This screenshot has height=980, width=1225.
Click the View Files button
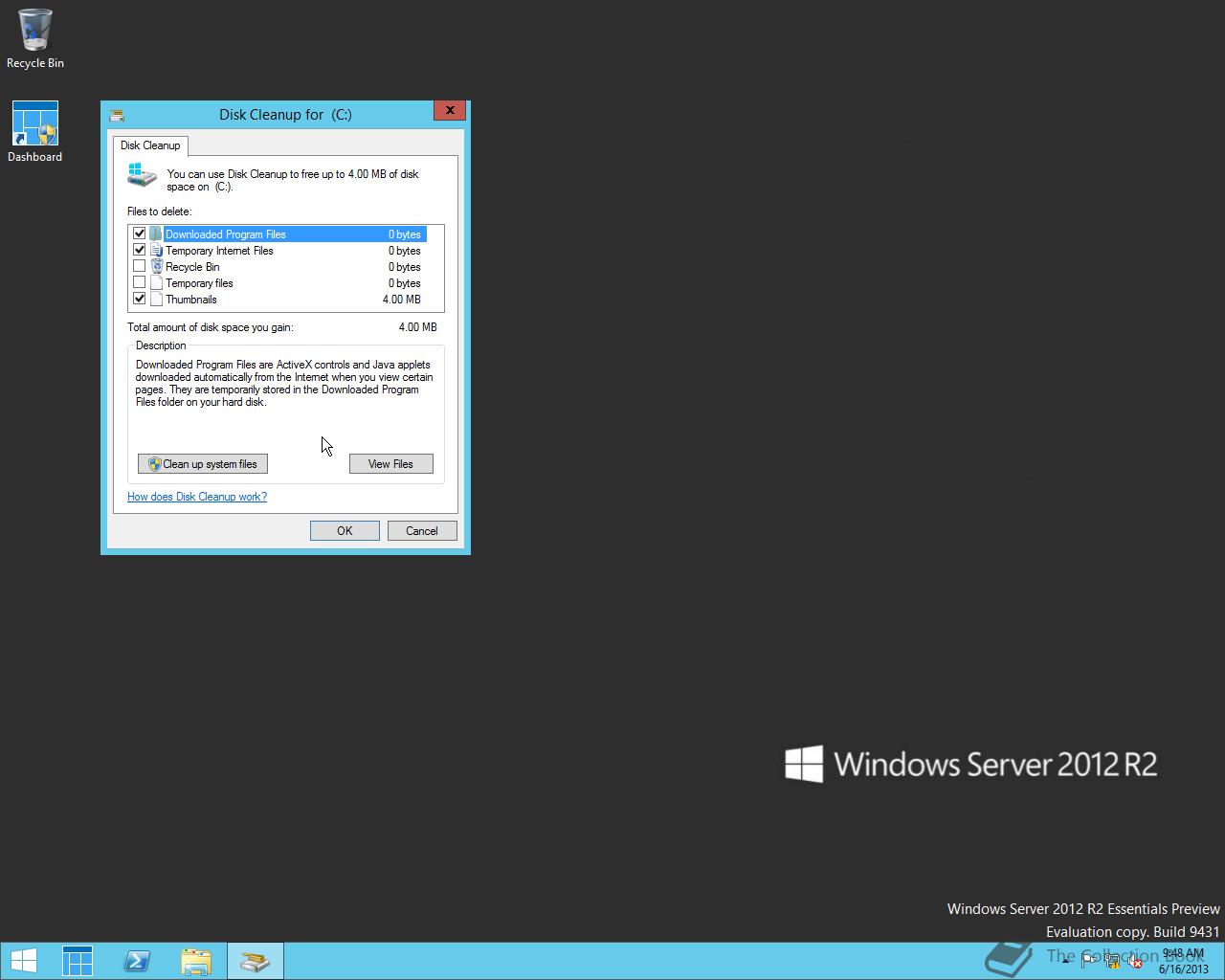(390, 464)
